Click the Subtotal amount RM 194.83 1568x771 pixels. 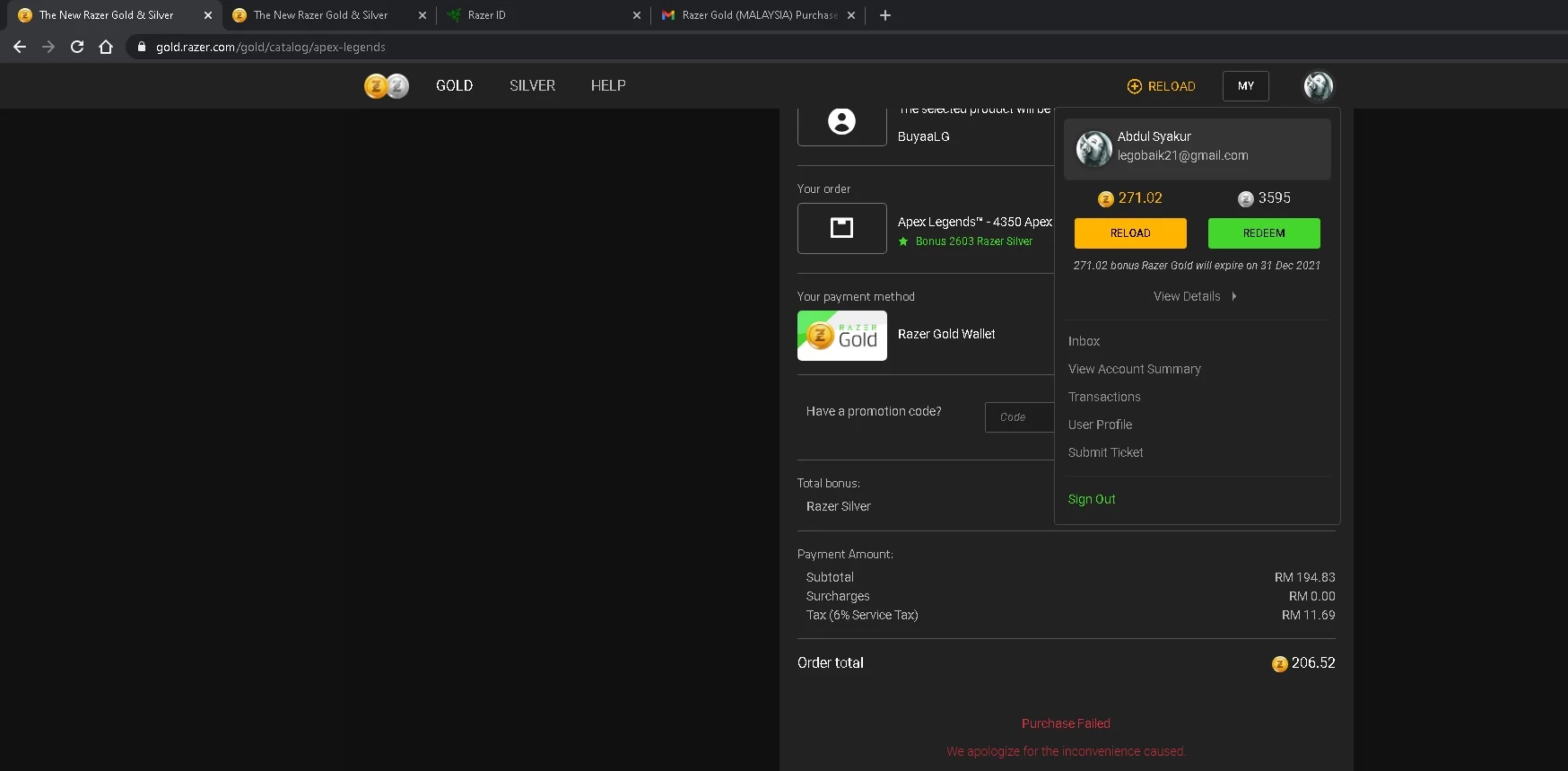[1305, 577]
